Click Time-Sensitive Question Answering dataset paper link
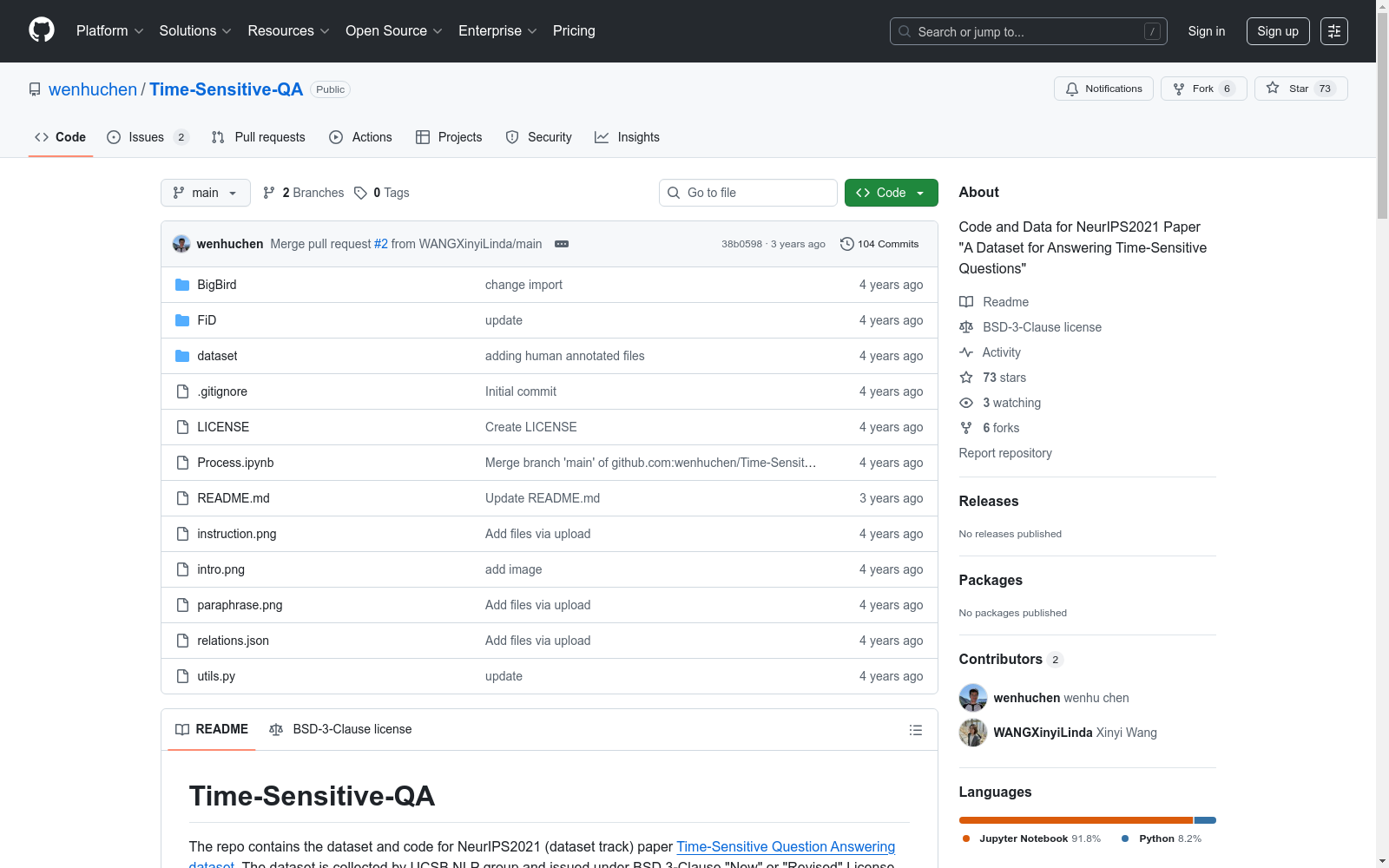Viewport: 1389px width, 868px height. click(x=786, y=846)
